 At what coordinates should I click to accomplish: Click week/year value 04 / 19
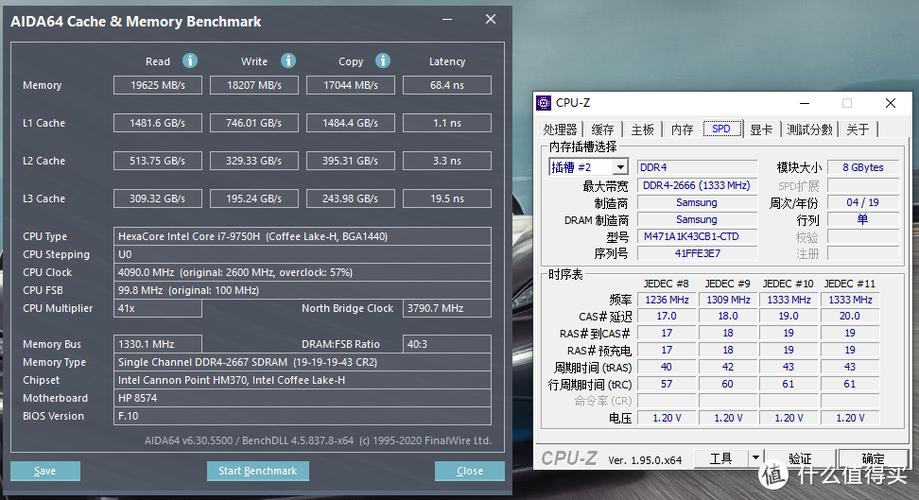[x=863, y=202]
